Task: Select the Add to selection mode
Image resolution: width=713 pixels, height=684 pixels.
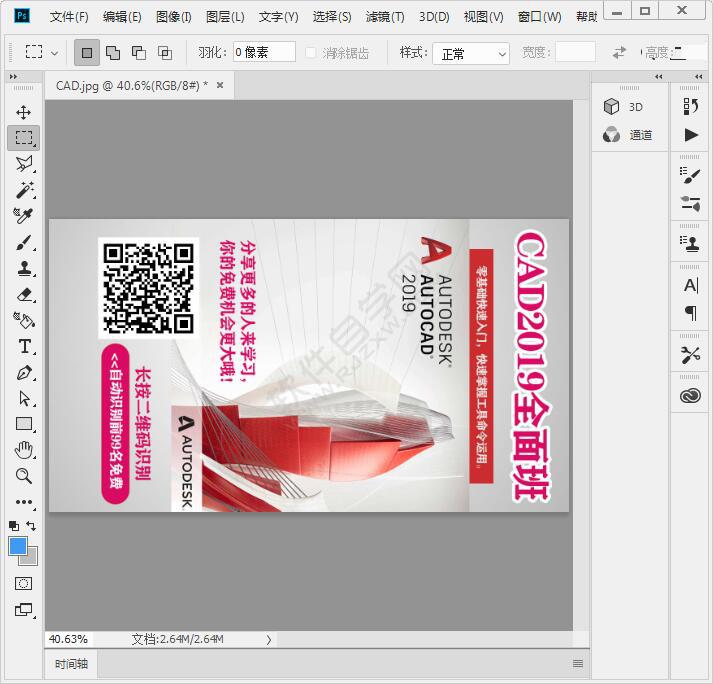Action: [113, 53]
